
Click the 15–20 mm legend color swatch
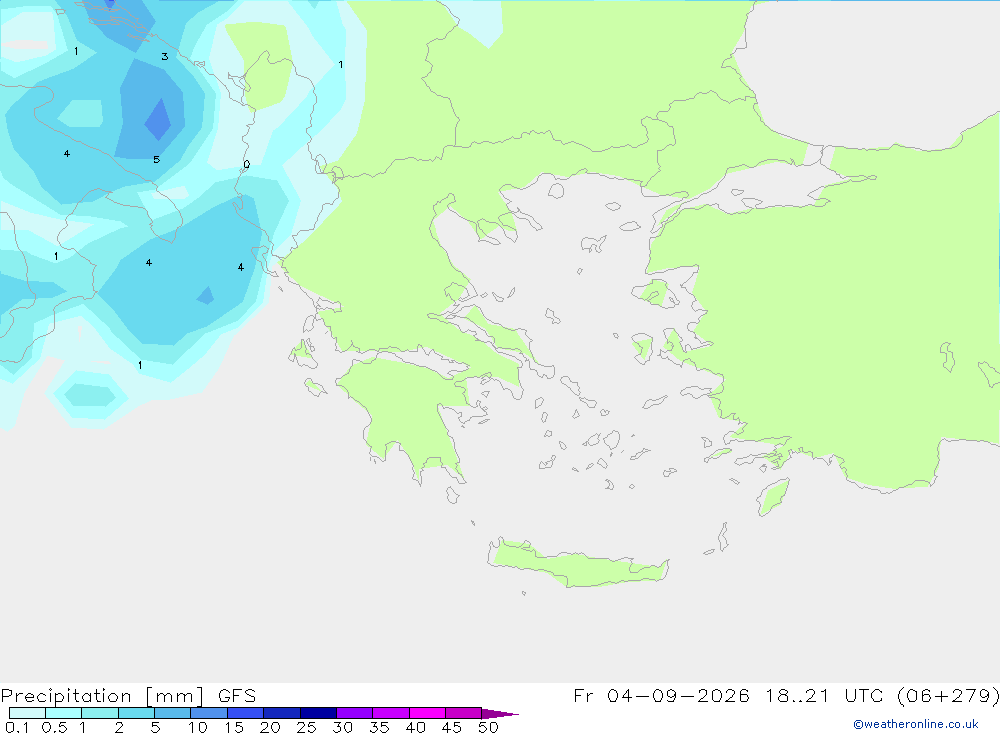coord(246,713)
